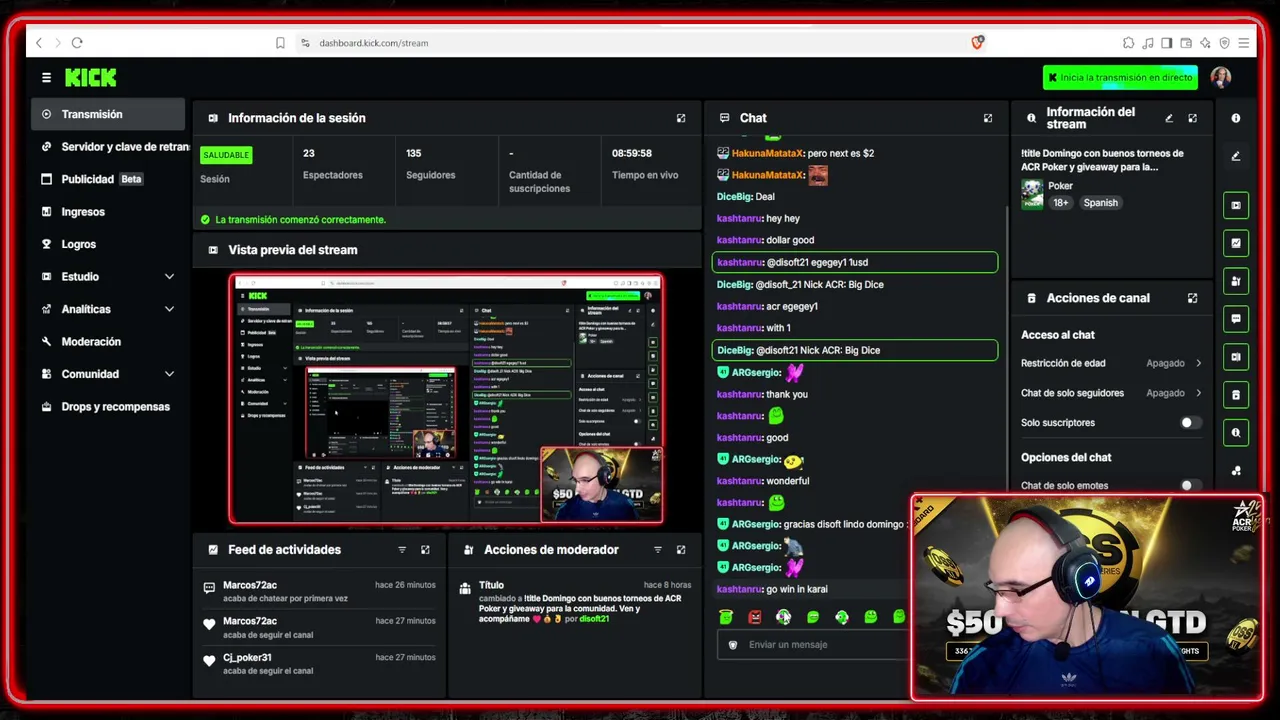Viewport: 1280px width, 720px height.
Task: Toggle the browser sidebar panel icon
Action: point(1167,43)
